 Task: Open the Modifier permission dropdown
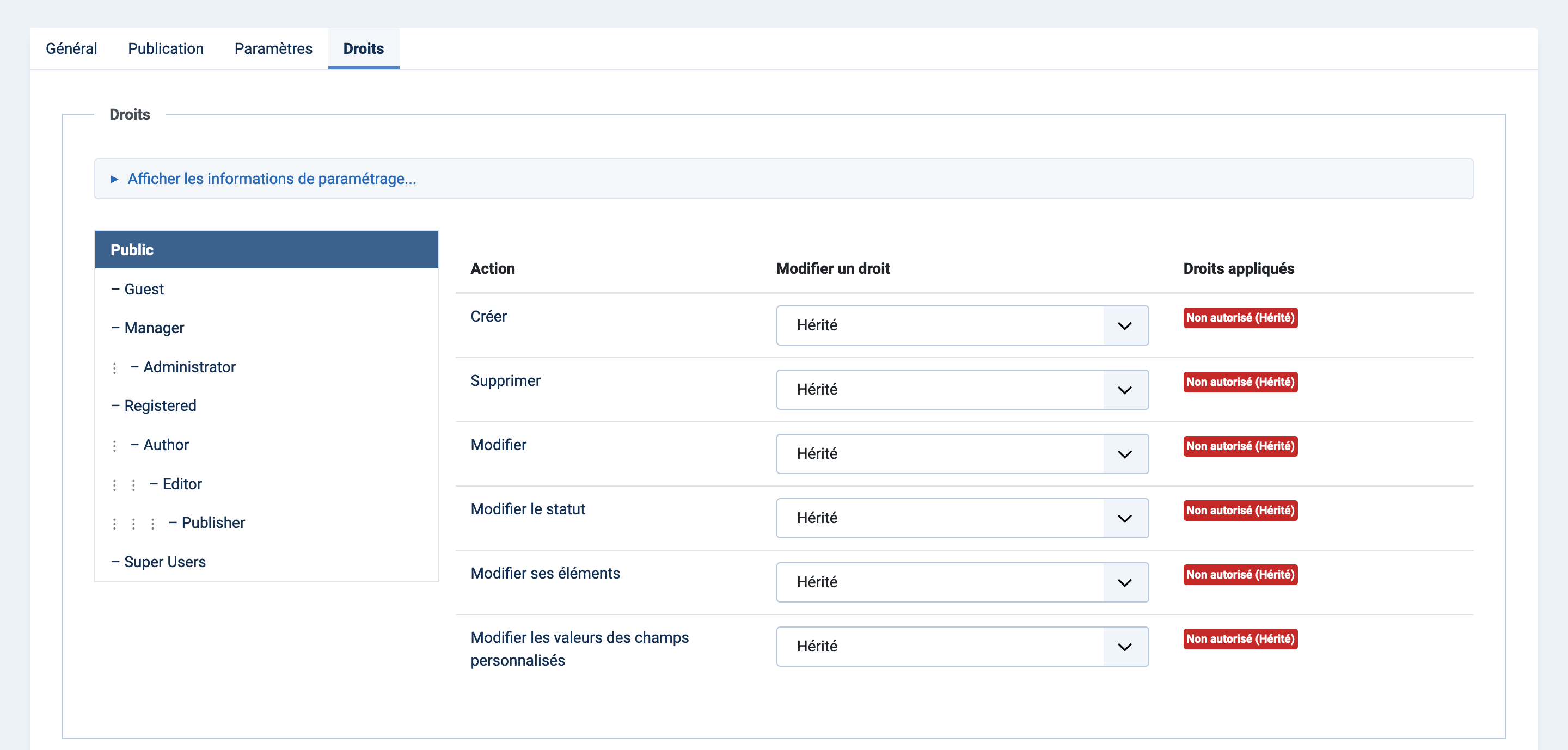[963, 454]
